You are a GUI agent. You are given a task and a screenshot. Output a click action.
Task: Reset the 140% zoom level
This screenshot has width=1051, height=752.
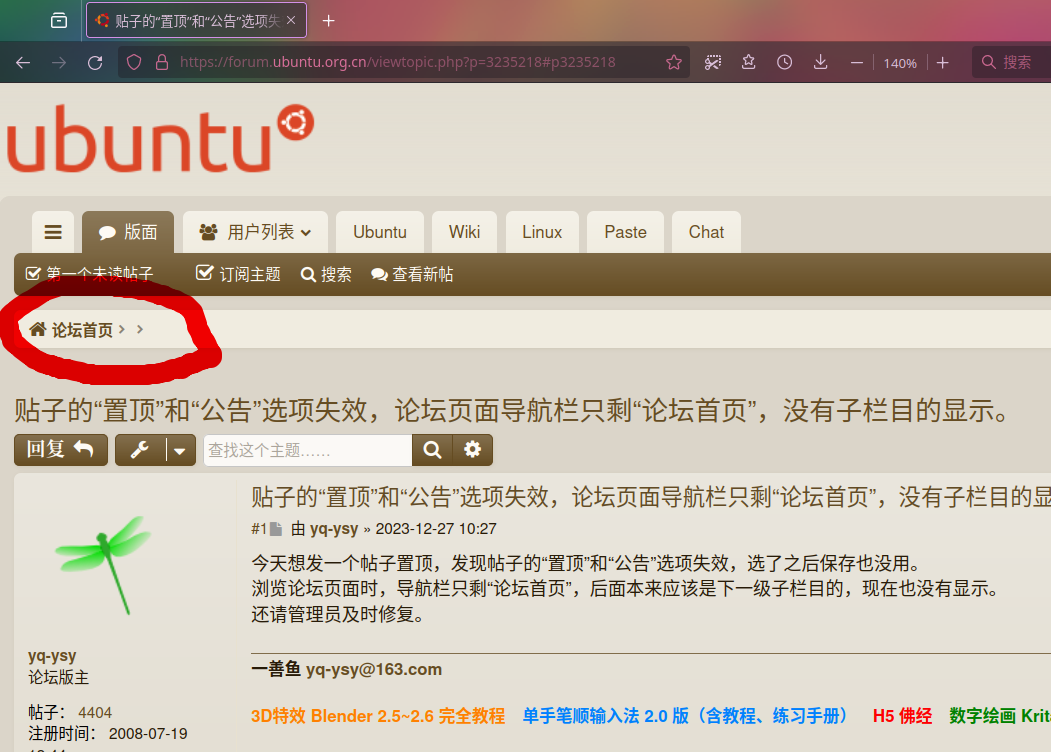point(900,63)
